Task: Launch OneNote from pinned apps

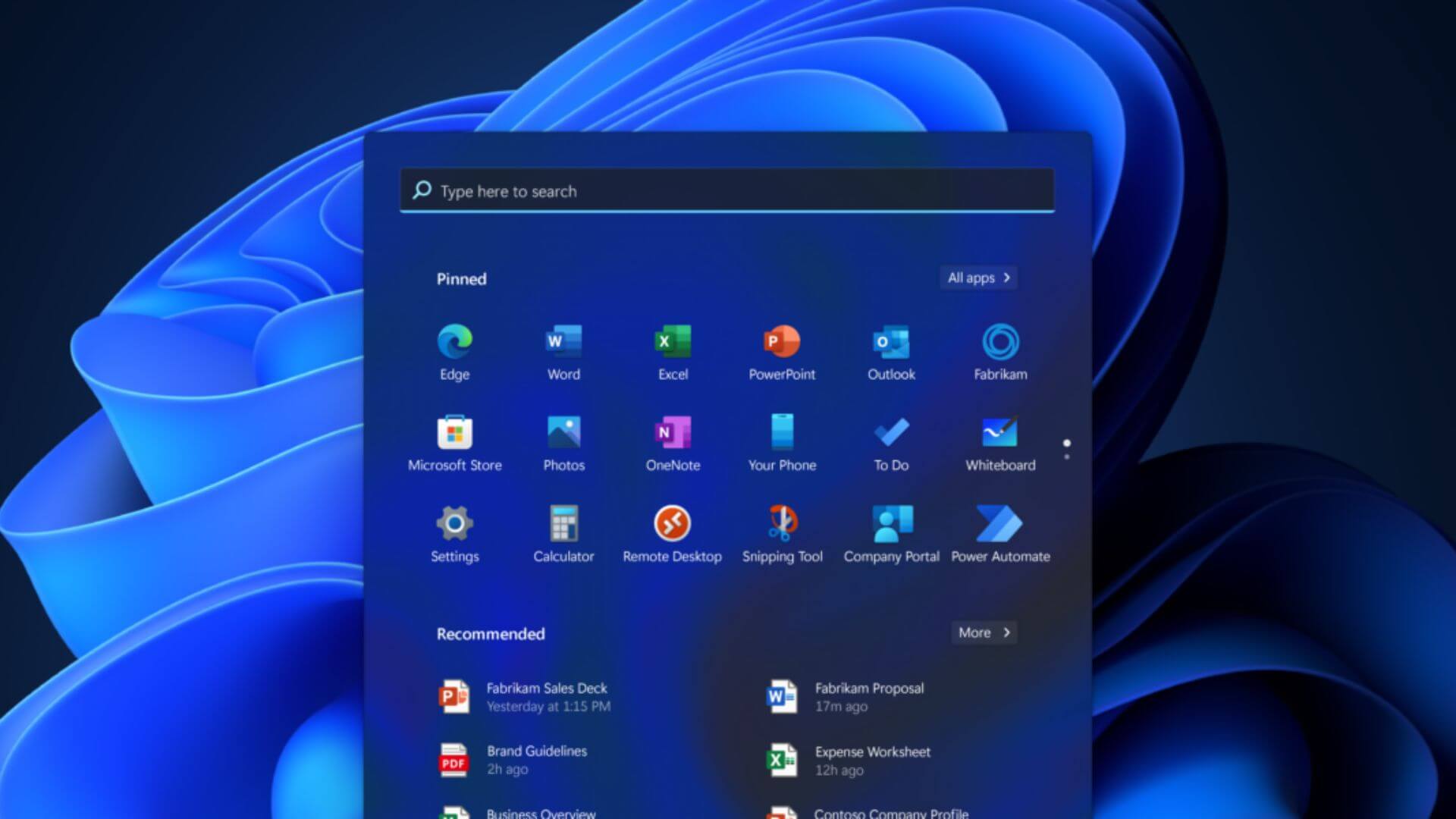Action: [x=673, y=433]
